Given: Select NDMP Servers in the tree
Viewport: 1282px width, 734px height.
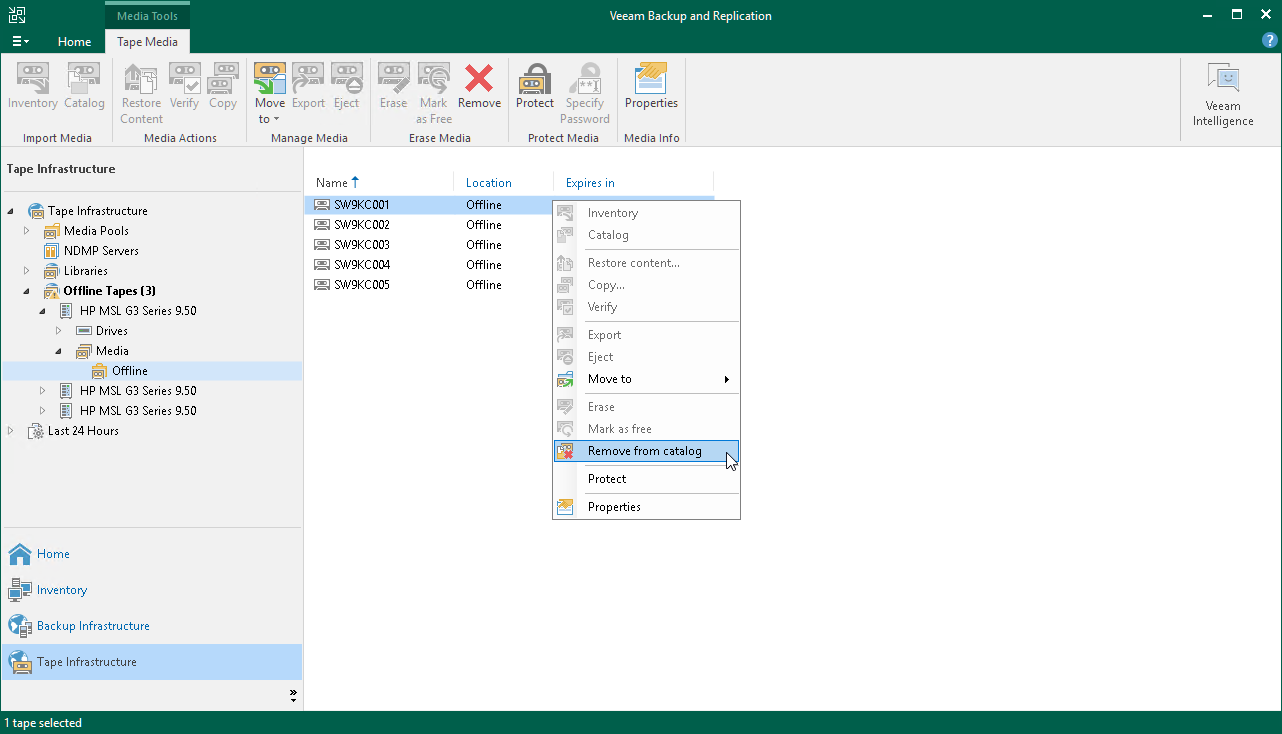Looking at the screenshot, I should [101, 251].
